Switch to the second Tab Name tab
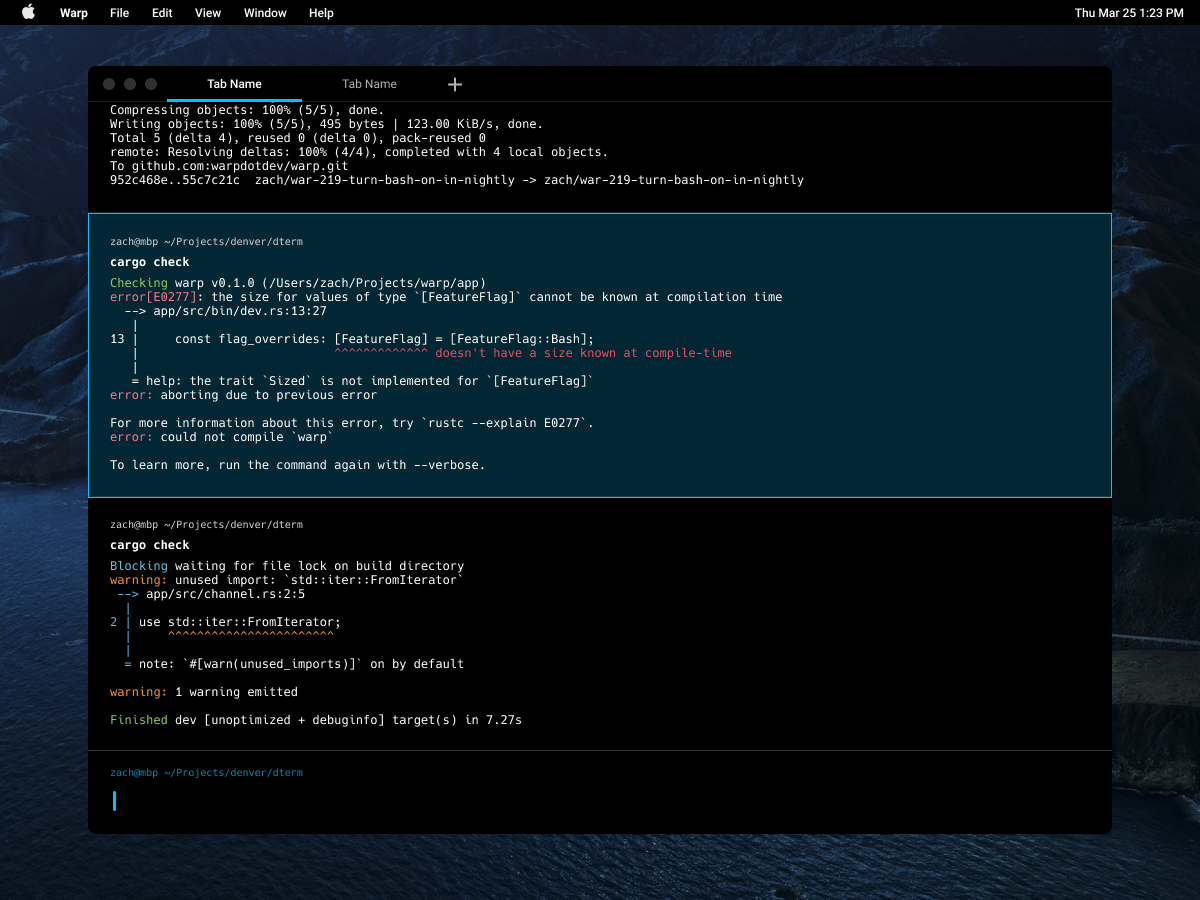 click(x=369, y=84)
